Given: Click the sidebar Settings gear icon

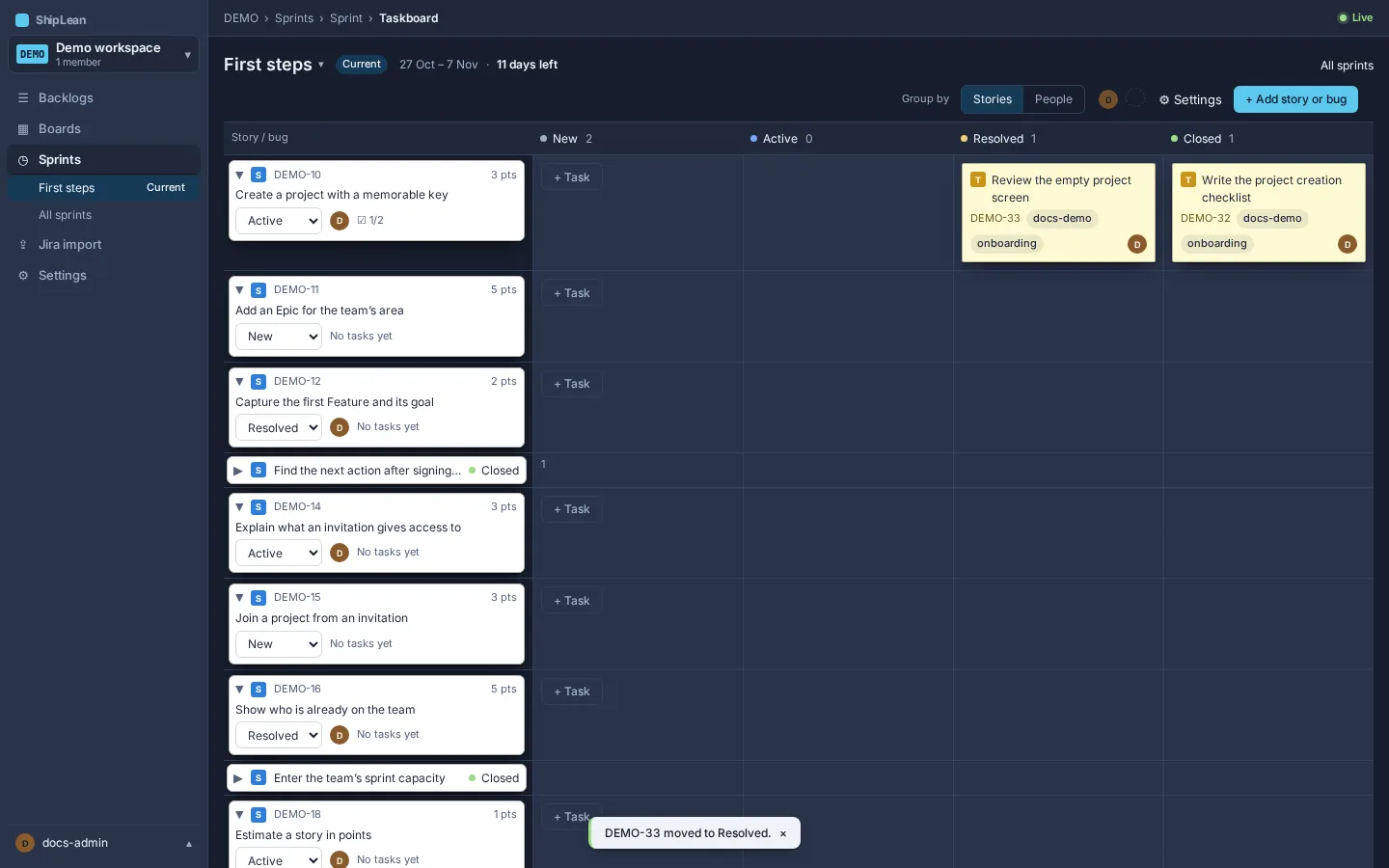Looking at the screenshot, I should (x=23, y=276).
